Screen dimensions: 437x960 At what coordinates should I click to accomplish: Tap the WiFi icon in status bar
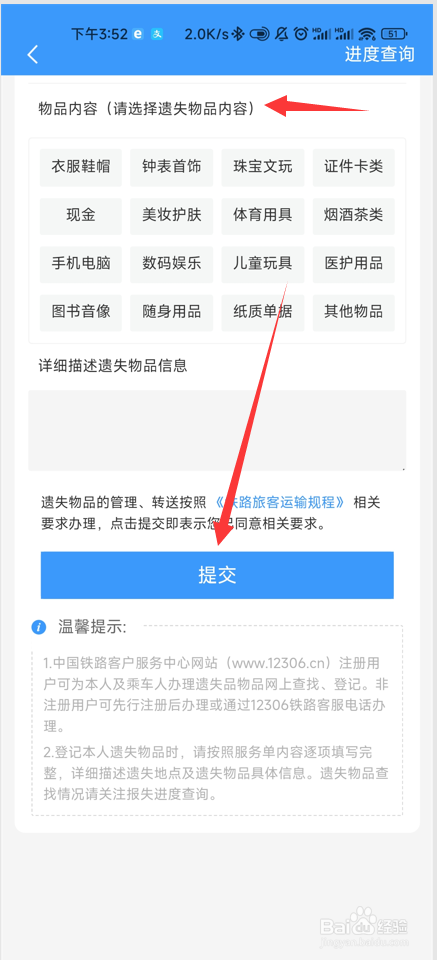pyautogui.click(x=367, y=33)
